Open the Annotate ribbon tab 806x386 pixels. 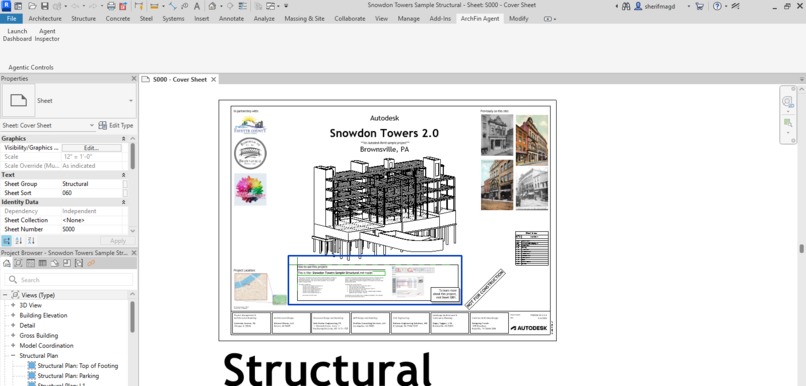pos(231,19)
